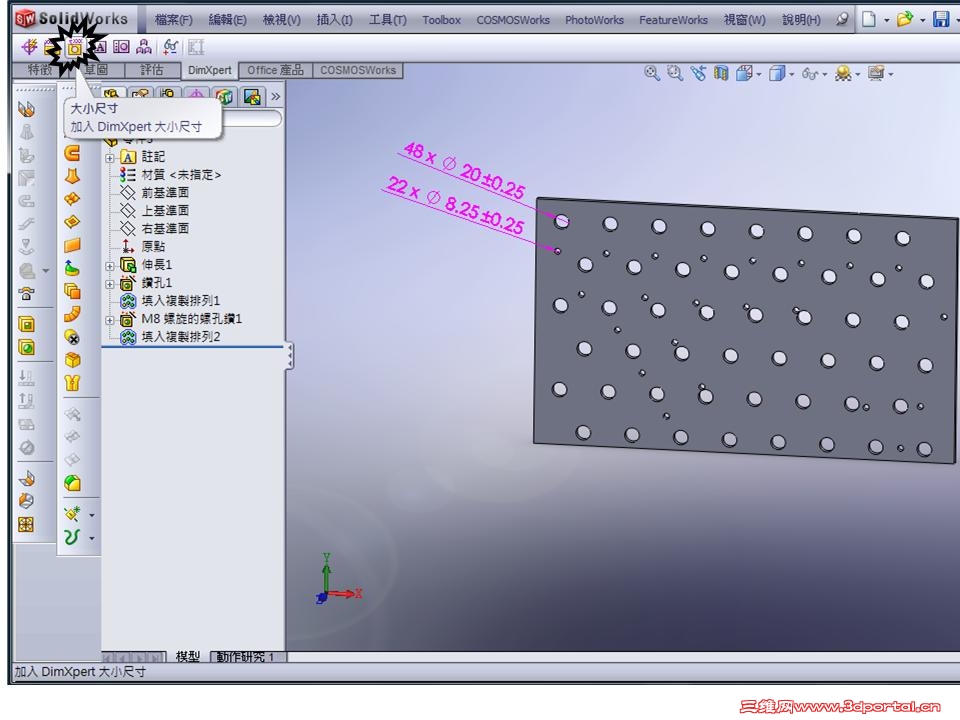The height and width of the screenshot is (720, 960).
Task: Select the 前基準面 front plane
Action: 154,193
